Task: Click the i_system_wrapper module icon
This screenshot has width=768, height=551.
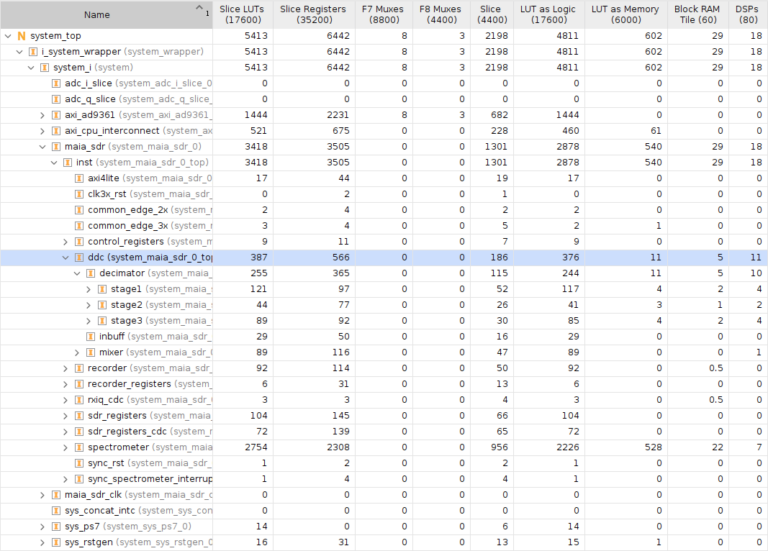Action: coord(33,52)
